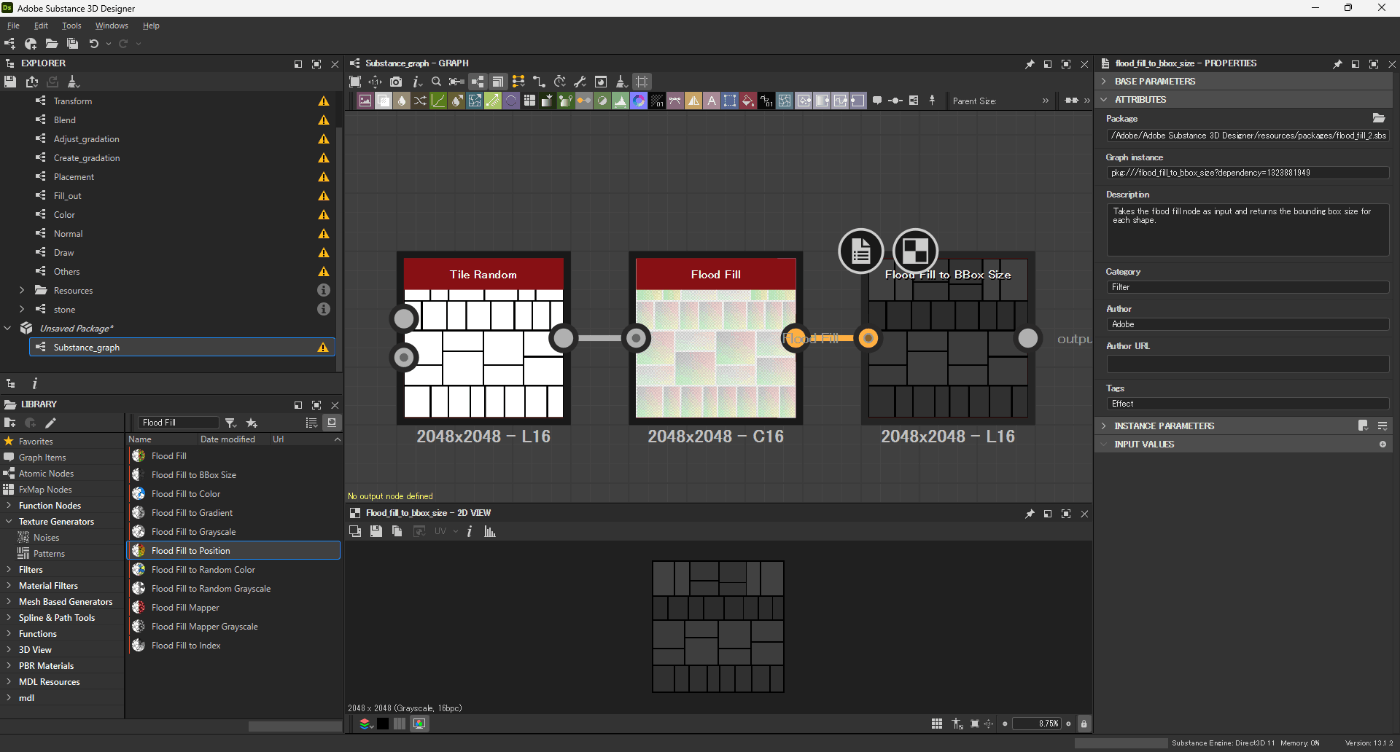Toggle library thumbnail view mode button
The width and height of the screenshot is (1400, 752).
[332, 423]
